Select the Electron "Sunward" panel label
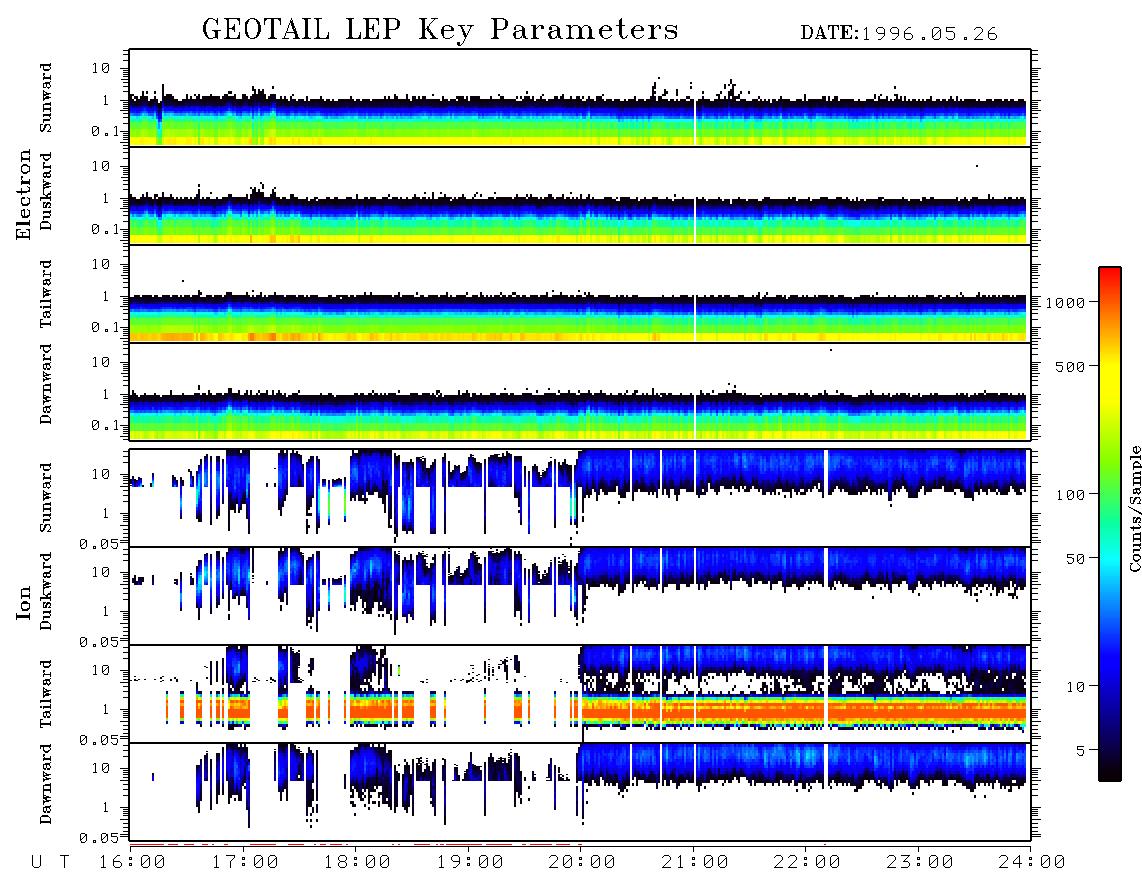This screenshot has width=1142, height=880. pos(46,98)
